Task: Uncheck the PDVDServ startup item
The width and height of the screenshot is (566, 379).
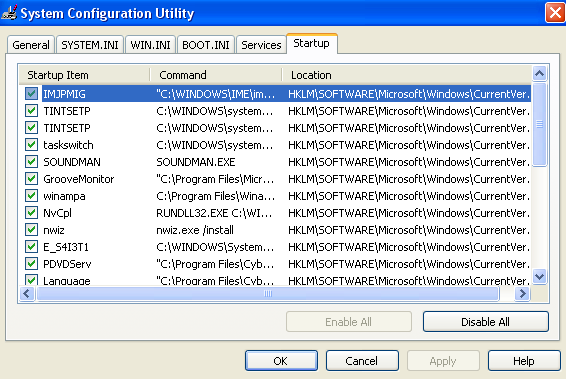Action: 31,264
